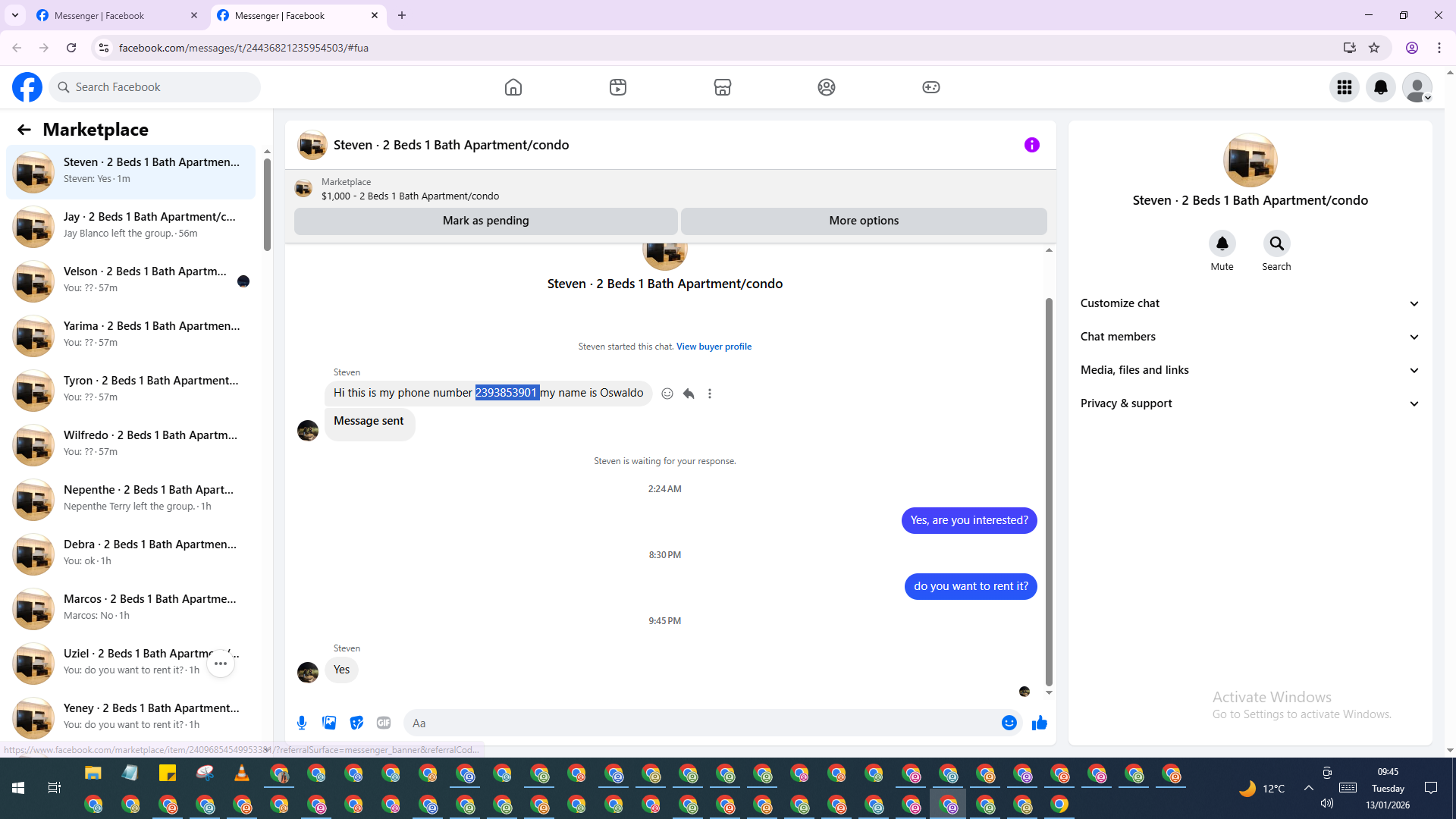Send a thumbs-up like

pyautogui.click(x=1039, y=723)
